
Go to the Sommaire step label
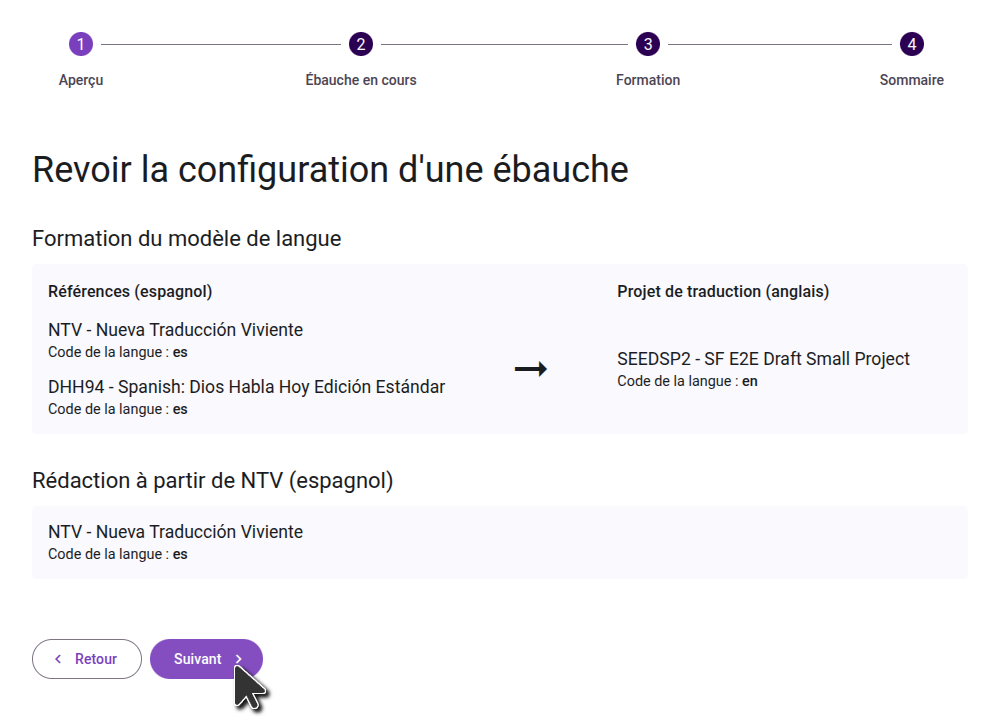coord(911,80)
